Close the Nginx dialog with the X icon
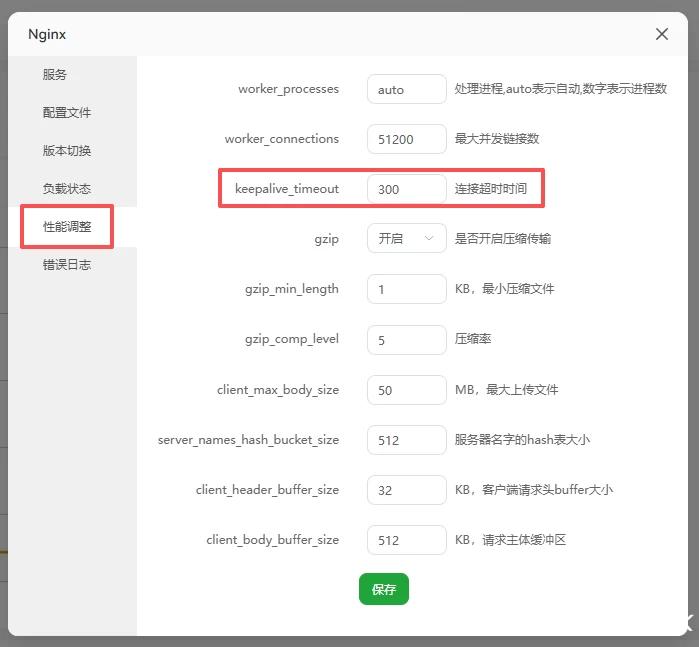 (x=662, y=34)
